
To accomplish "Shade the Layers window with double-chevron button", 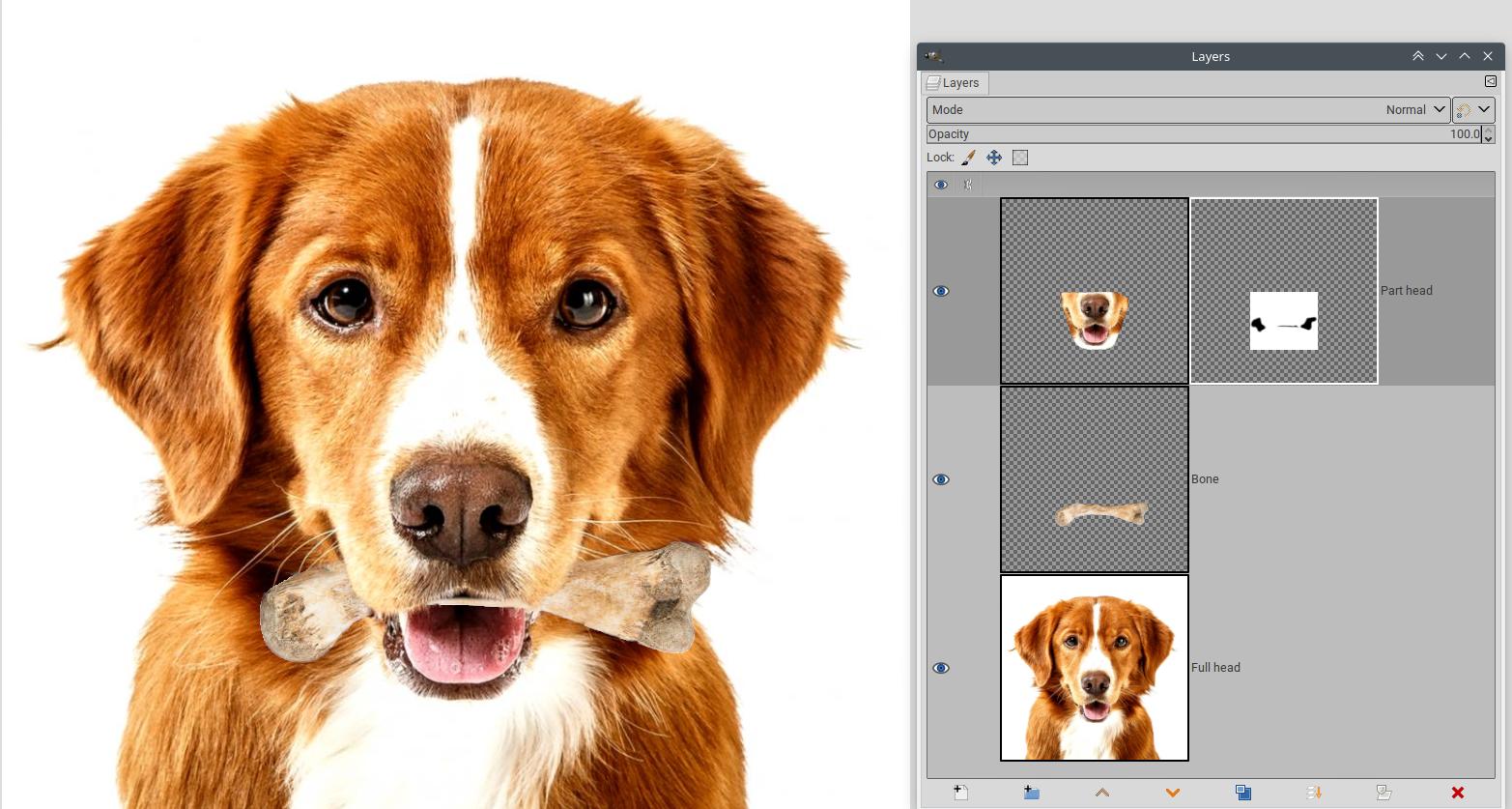I will 1418,57.
